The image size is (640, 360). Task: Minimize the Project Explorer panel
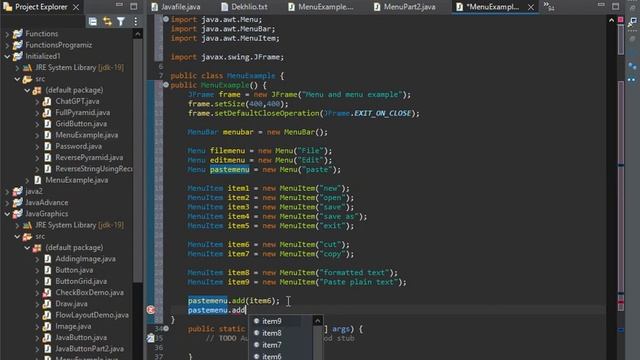(x=119, y=5)
